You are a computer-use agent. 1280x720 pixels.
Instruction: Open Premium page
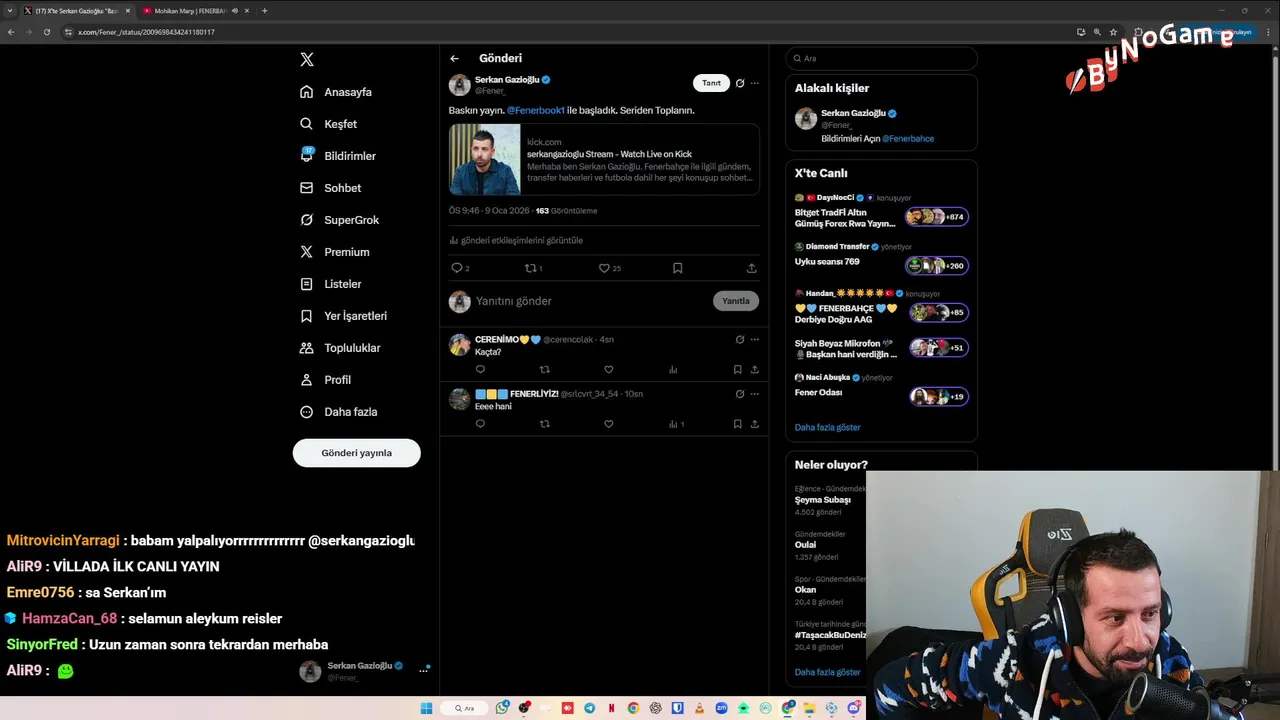coord(335,252)
